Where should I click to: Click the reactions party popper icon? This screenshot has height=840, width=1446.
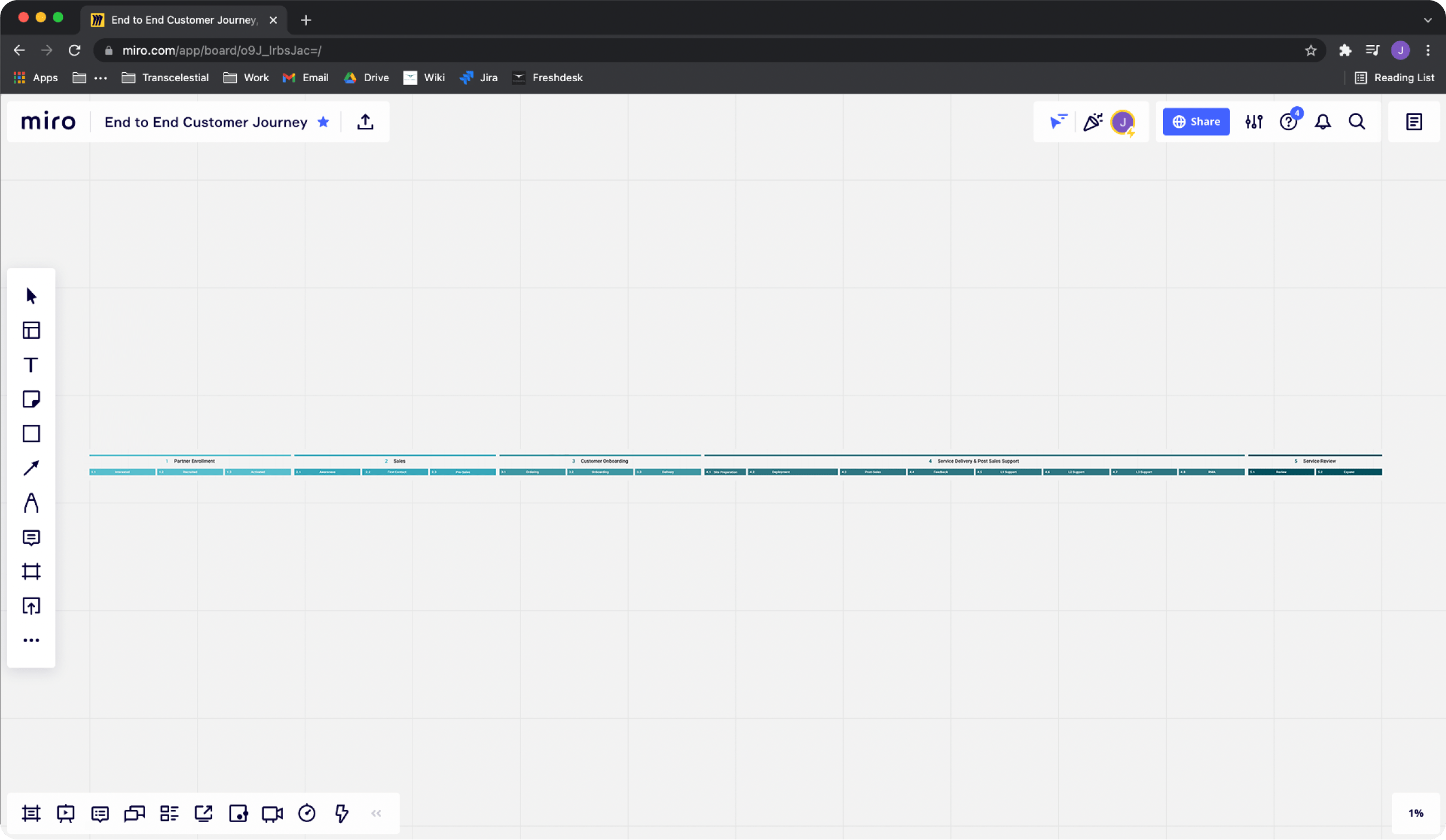click(1092, 122)
